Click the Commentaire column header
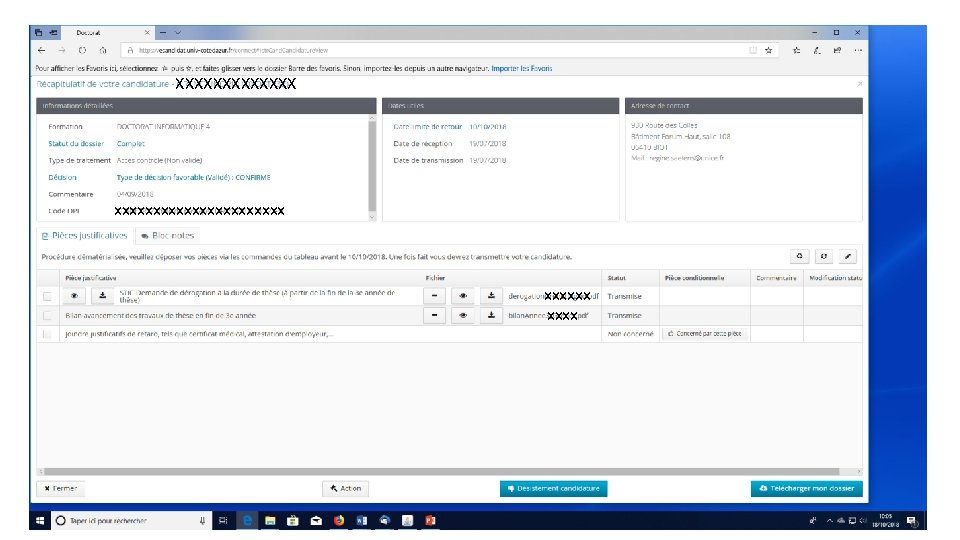This screenshot has height=540, width=960. (776, 278)
